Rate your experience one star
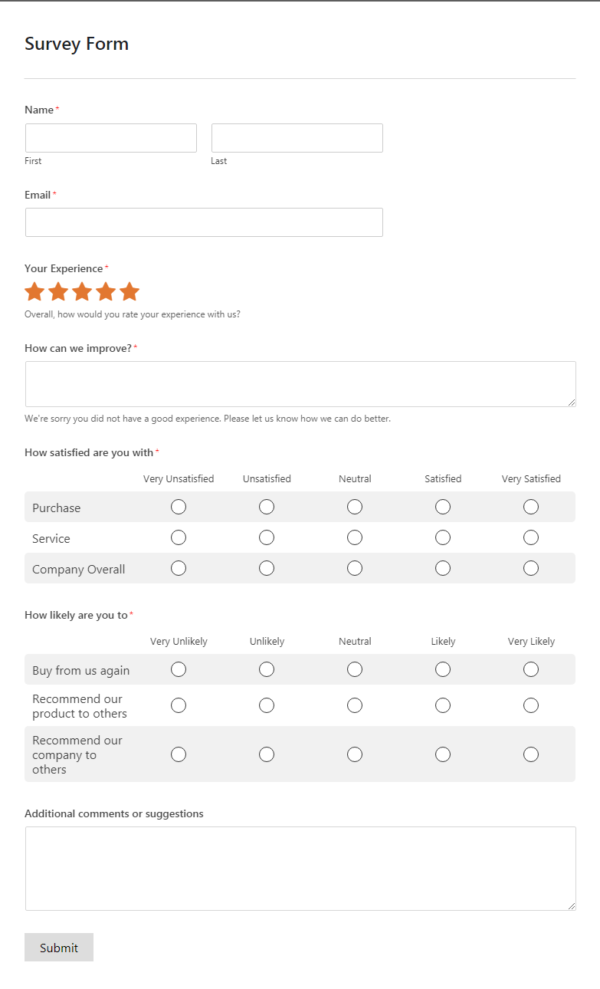The height and width of the screenshot is (989, 600). tap(34, 291)
